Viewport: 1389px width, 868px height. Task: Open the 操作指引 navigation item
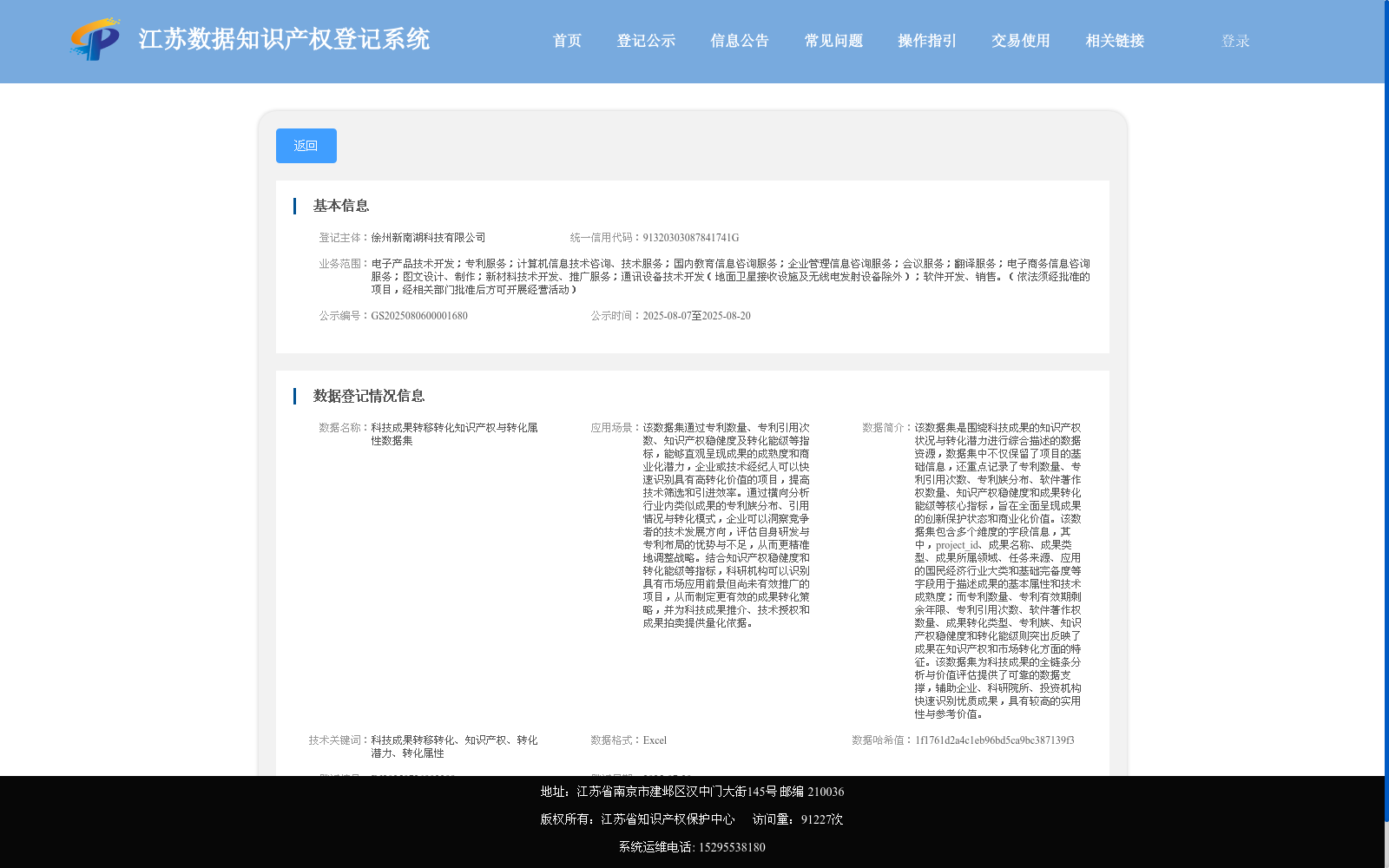[x=927, y=41]
